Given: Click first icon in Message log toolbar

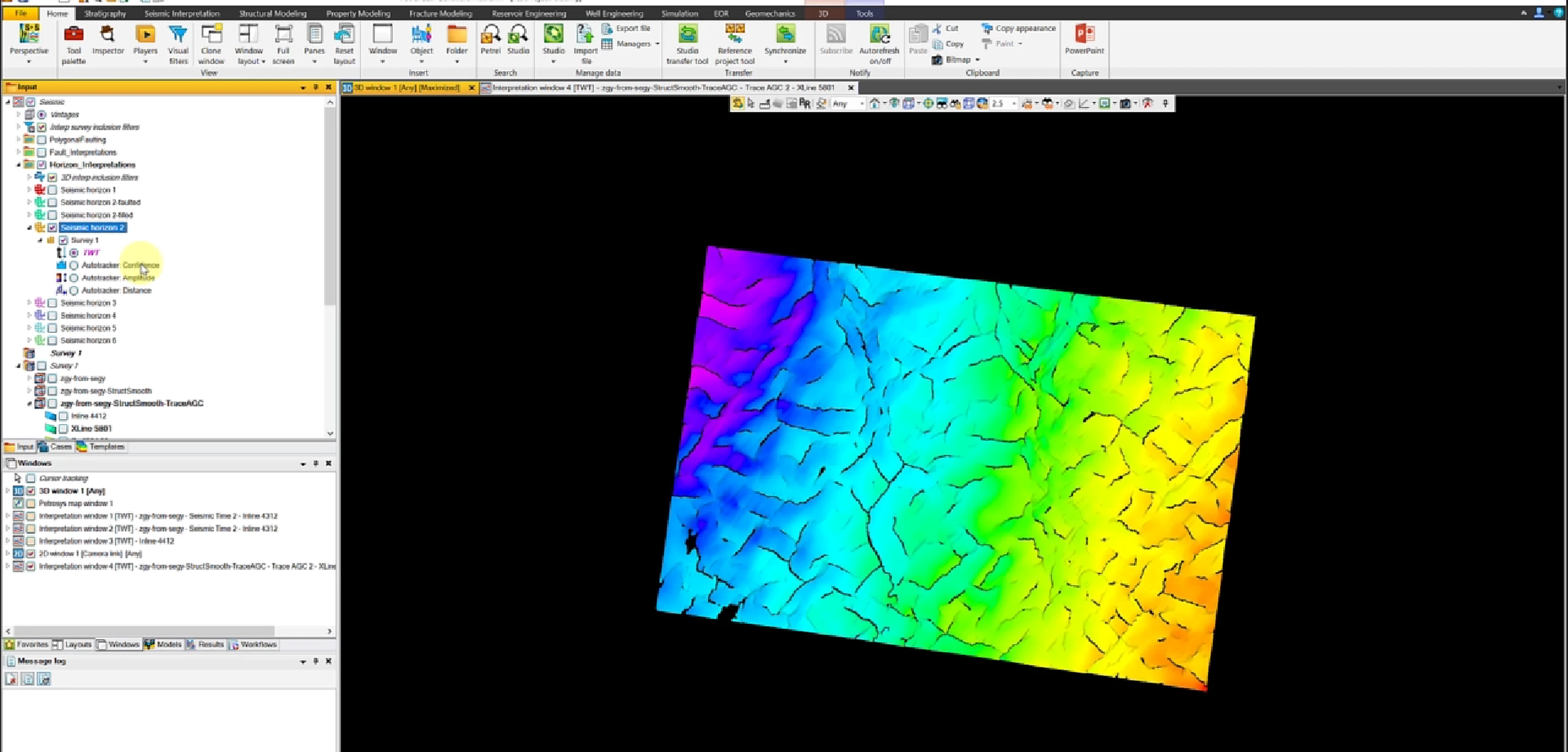Looking at the screenshot, I should pyautogui.click(x=11, y=678).
